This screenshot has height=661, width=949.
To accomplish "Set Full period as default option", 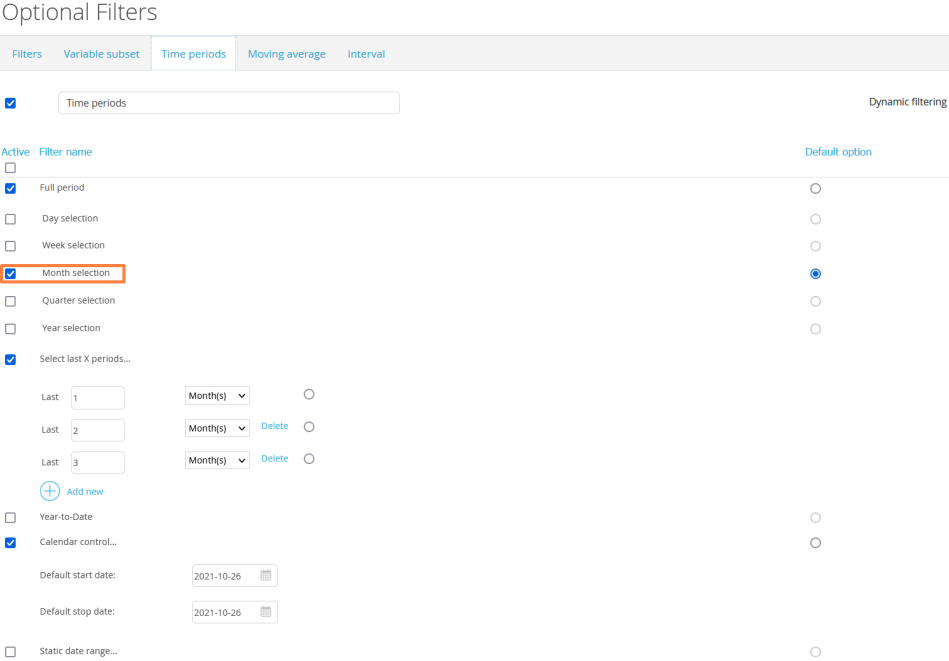I will click(815, 188).
